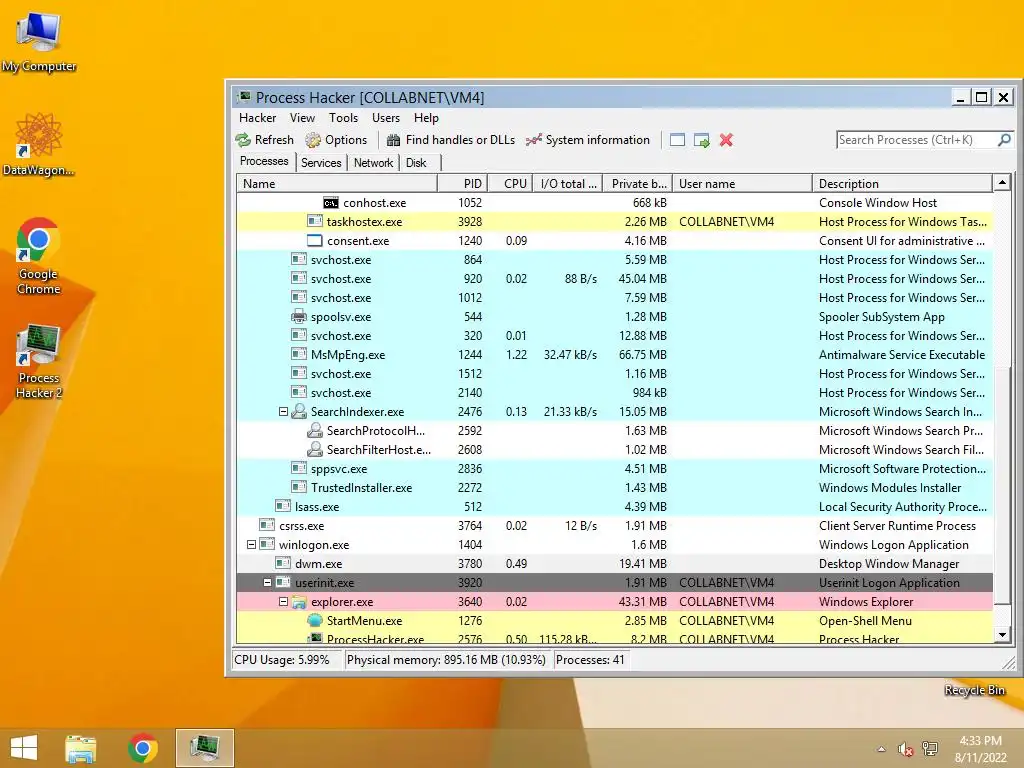Image resolution: width=1024 pixels, height=768 pixels.
Task: Collapse the explorer.exe tree node
Action: pos(283,601)
